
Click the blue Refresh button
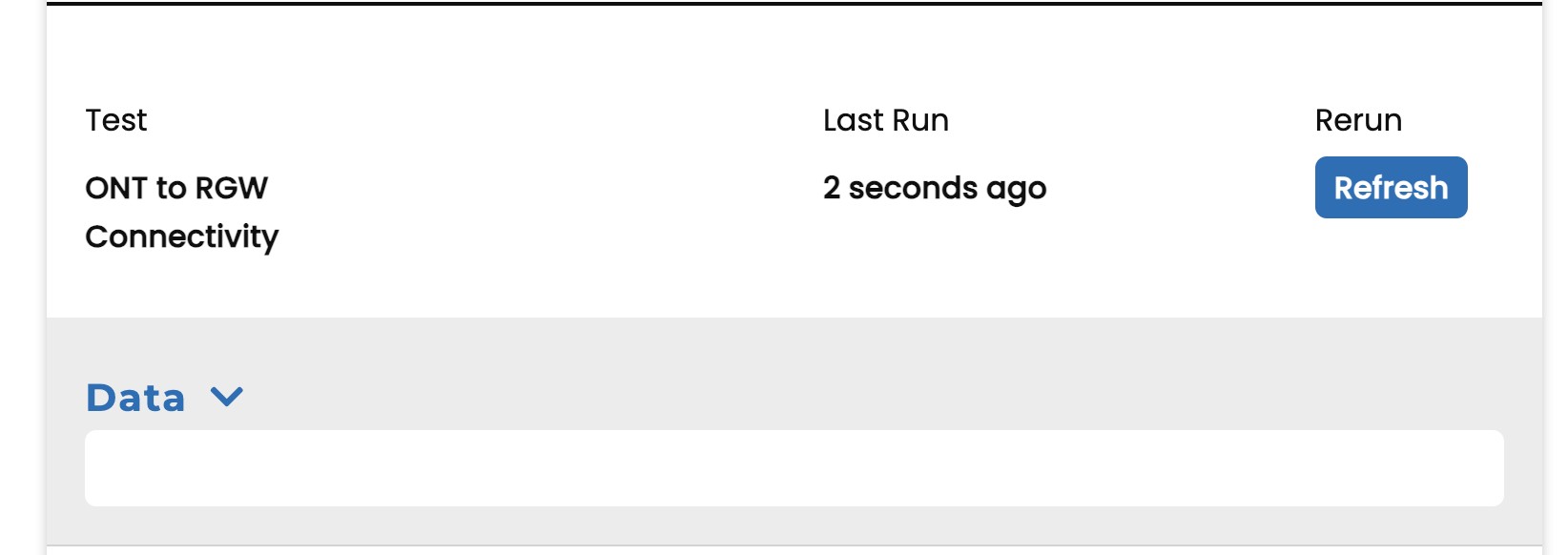coord(1390,188)
